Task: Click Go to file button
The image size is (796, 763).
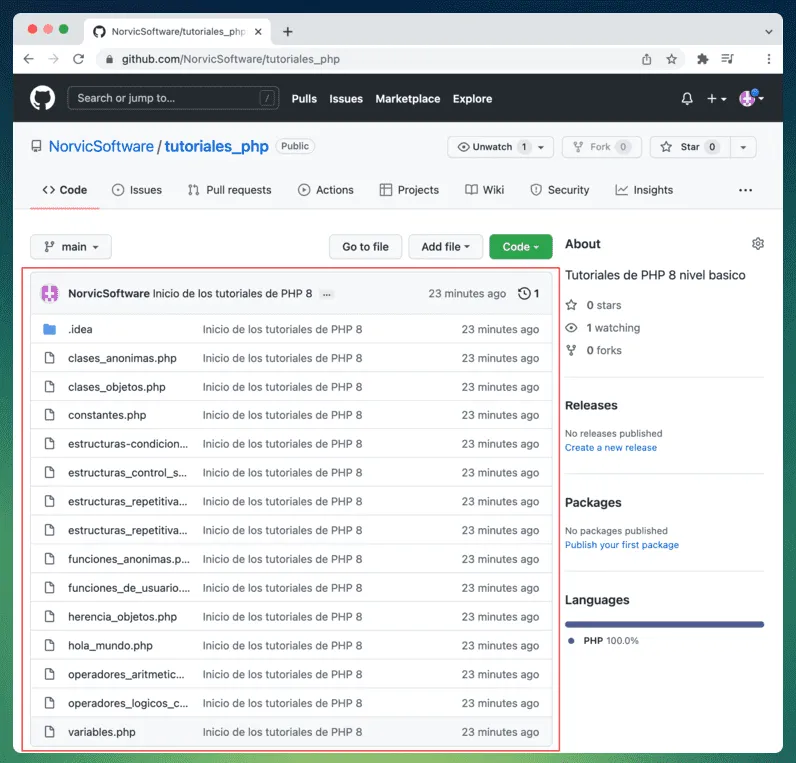Action: click(x=366, y=247)
